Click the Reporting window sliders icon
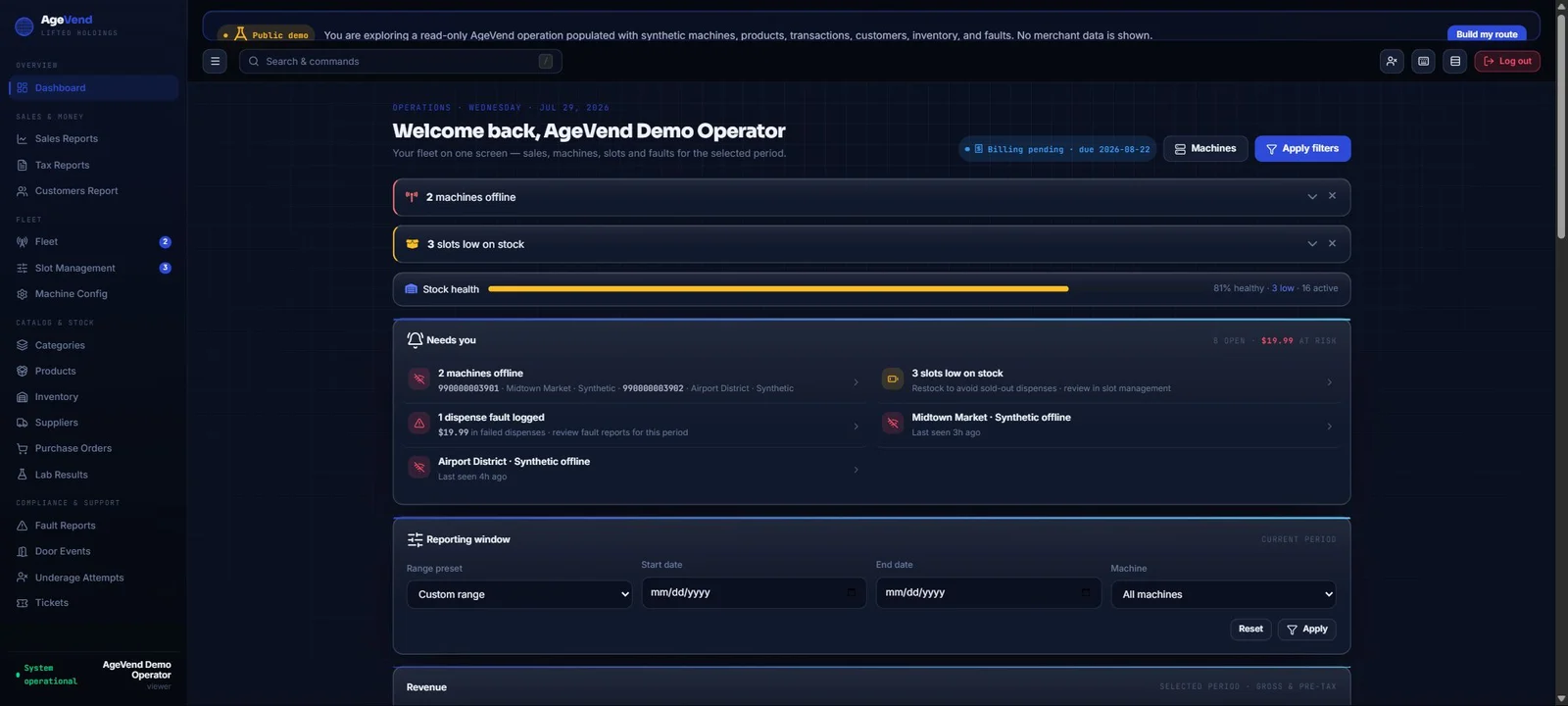 415,539
